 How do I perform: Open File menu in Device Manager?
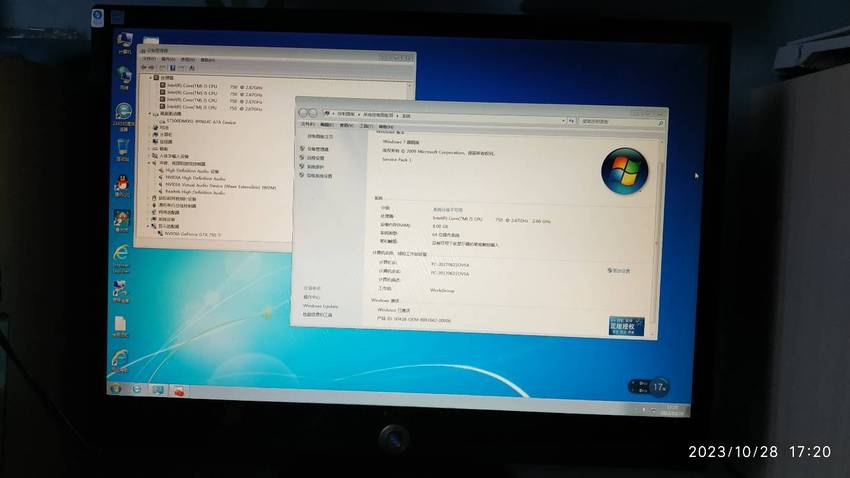148,59
